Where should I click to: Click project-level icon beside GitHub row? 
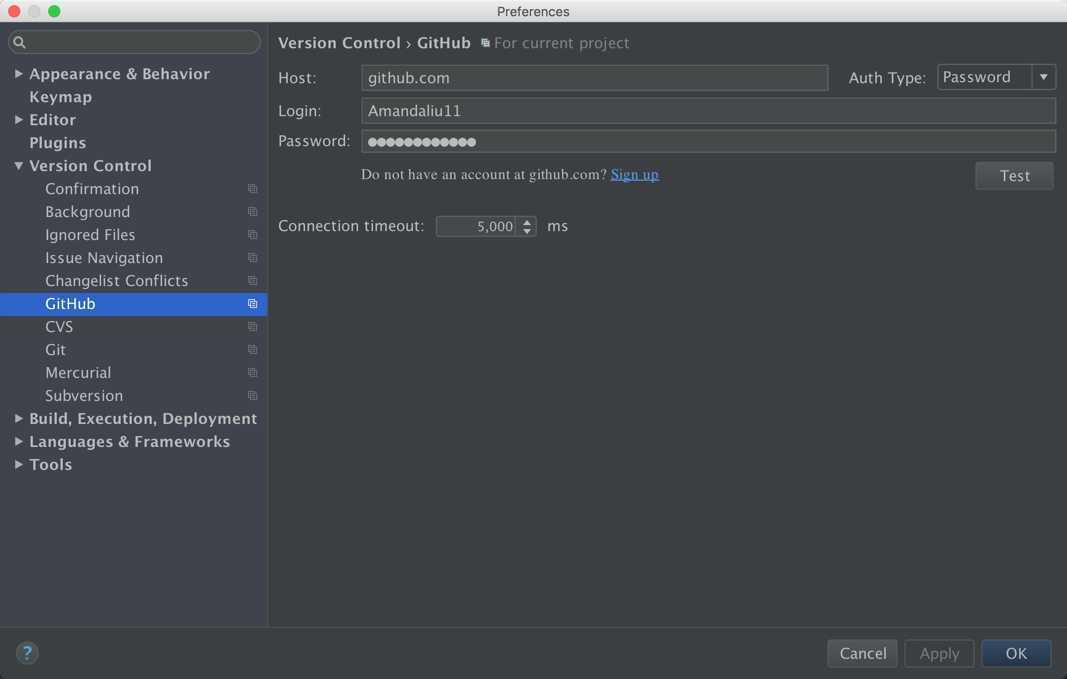252,303
